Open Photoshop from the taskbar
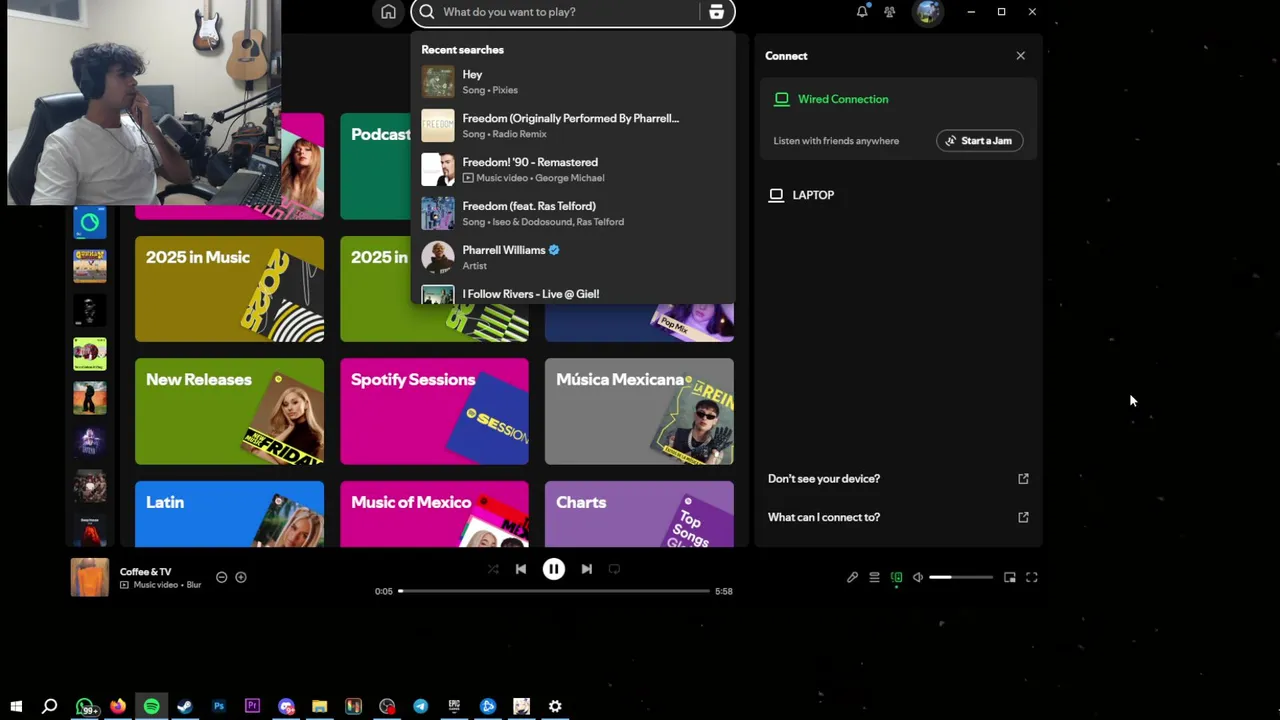1280x720 pixels. 219,706
